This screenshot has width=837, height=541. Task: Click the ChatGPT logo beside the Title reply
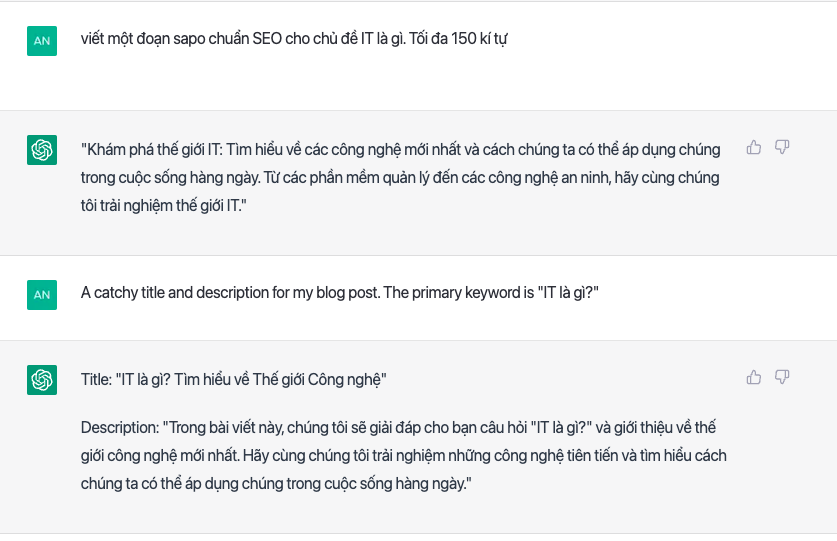(42, 380)
